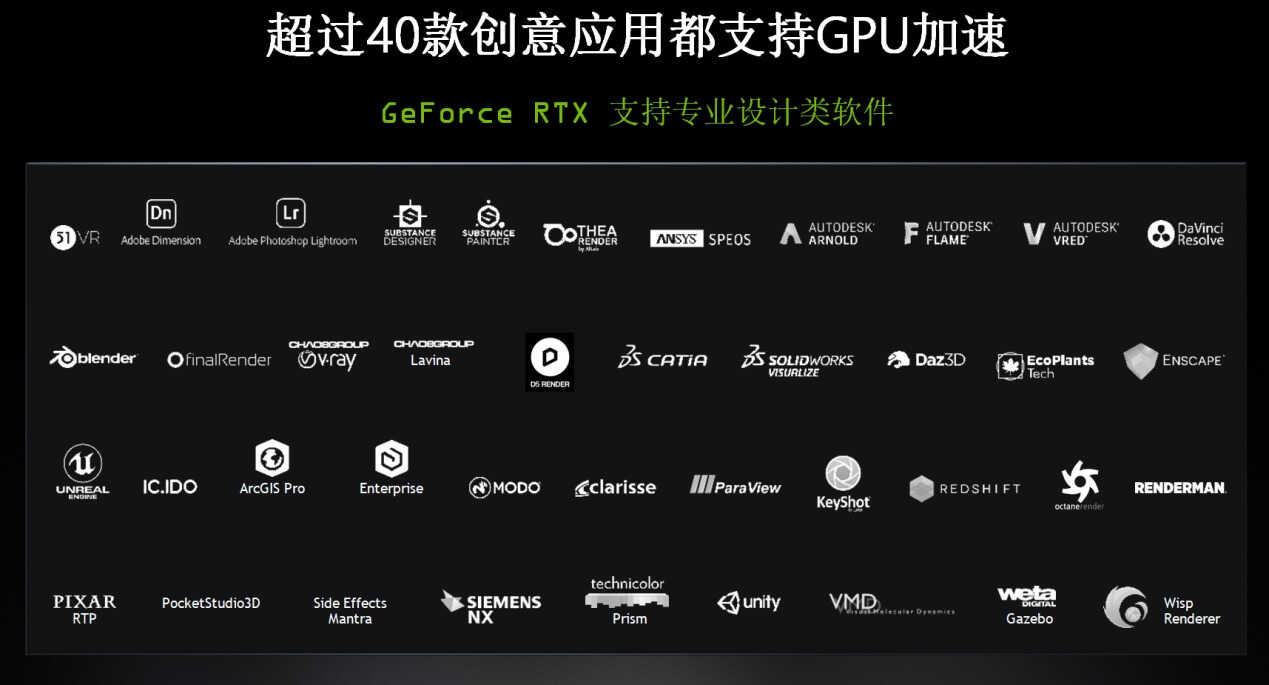Image resolution: width=1269 pixels, height=685 pixels.
Task: Click the Daz3D logo
Action: click(926, 359)
